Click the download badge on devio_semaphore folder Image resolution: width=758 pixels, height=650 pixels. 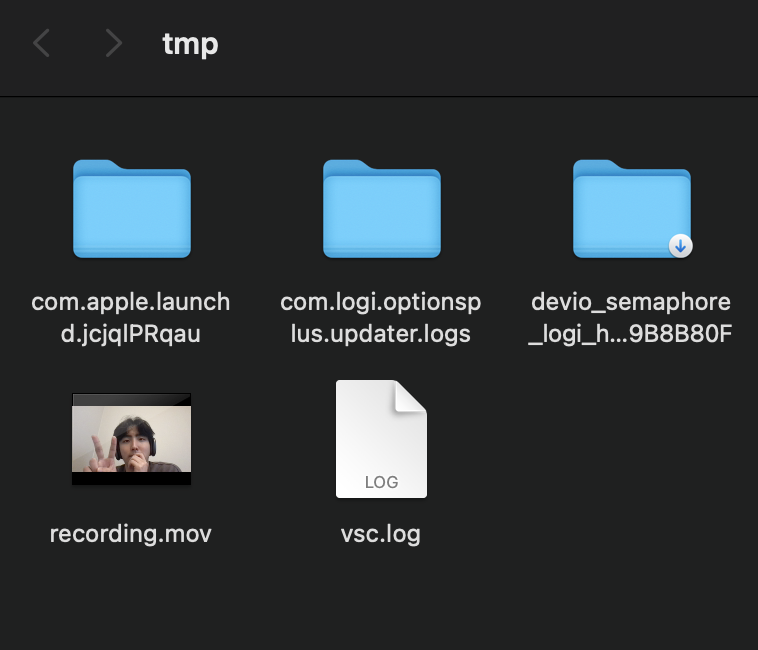(x=681, y=246)
